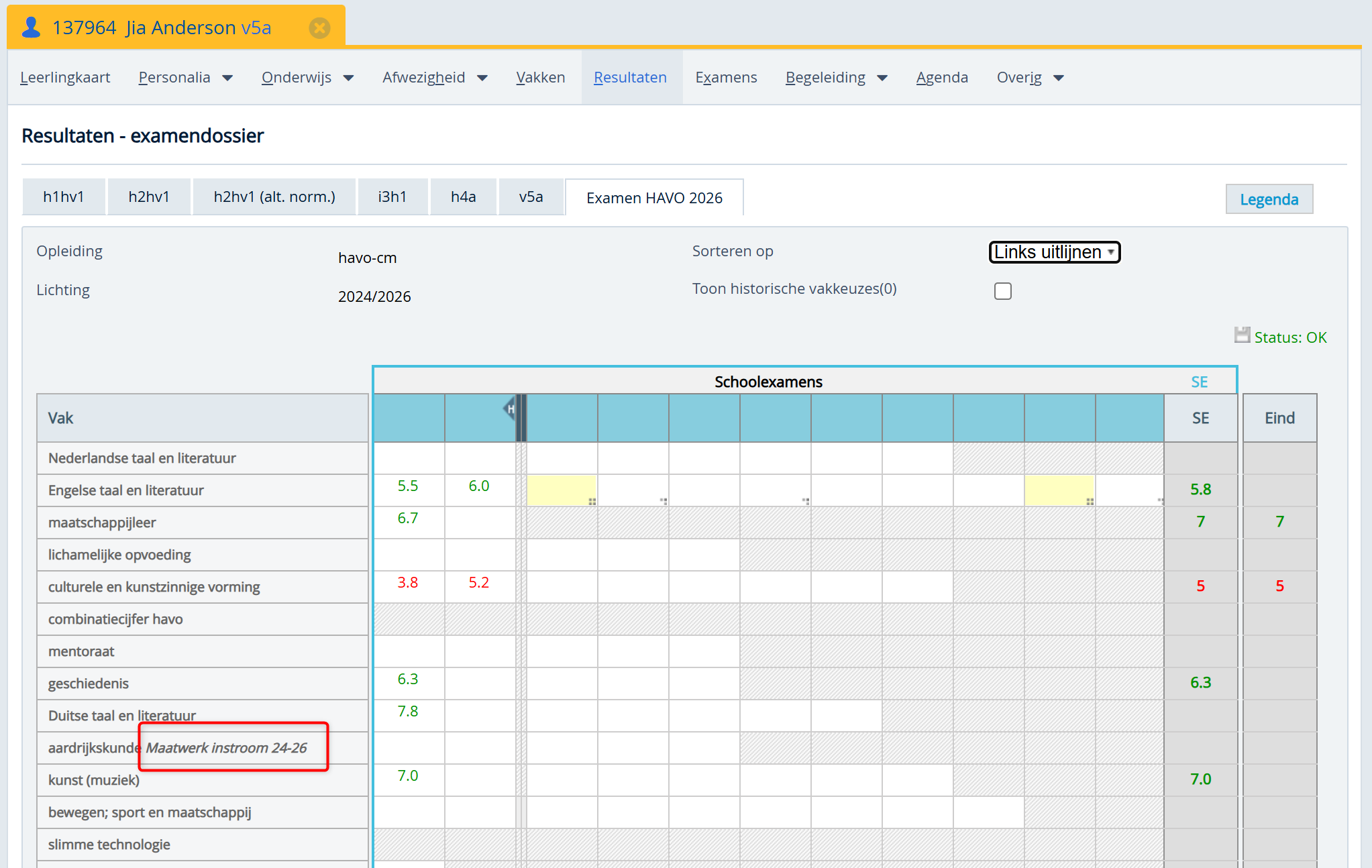Click the H marker flag icon
Viewport: 1372px width, 868px height.
click(510, 409)
